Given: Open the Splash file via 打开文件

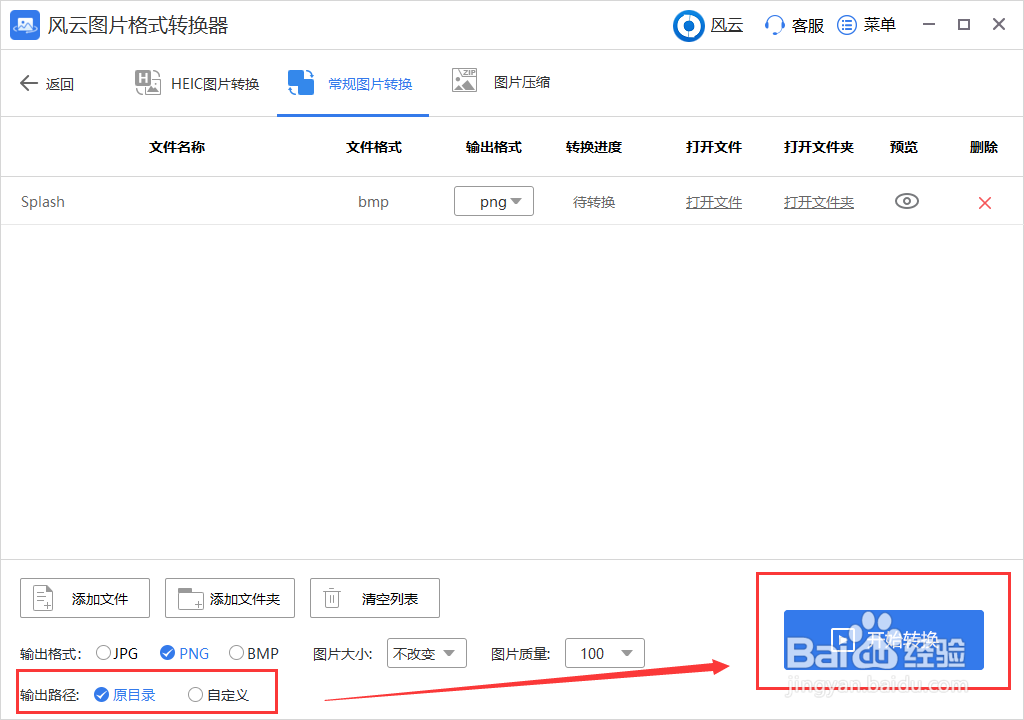Looking at the screenshot, I should [x=714, y=201].
